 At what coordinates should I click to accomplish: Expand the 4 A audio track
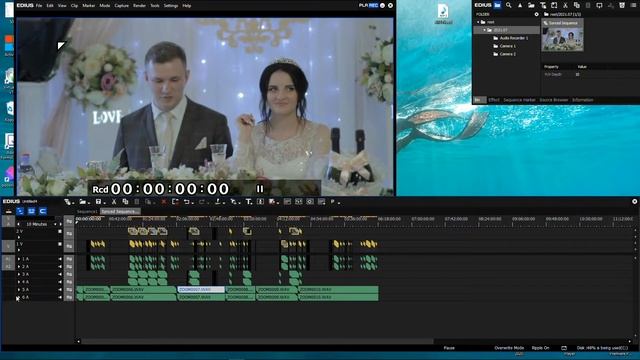point(19,282)
